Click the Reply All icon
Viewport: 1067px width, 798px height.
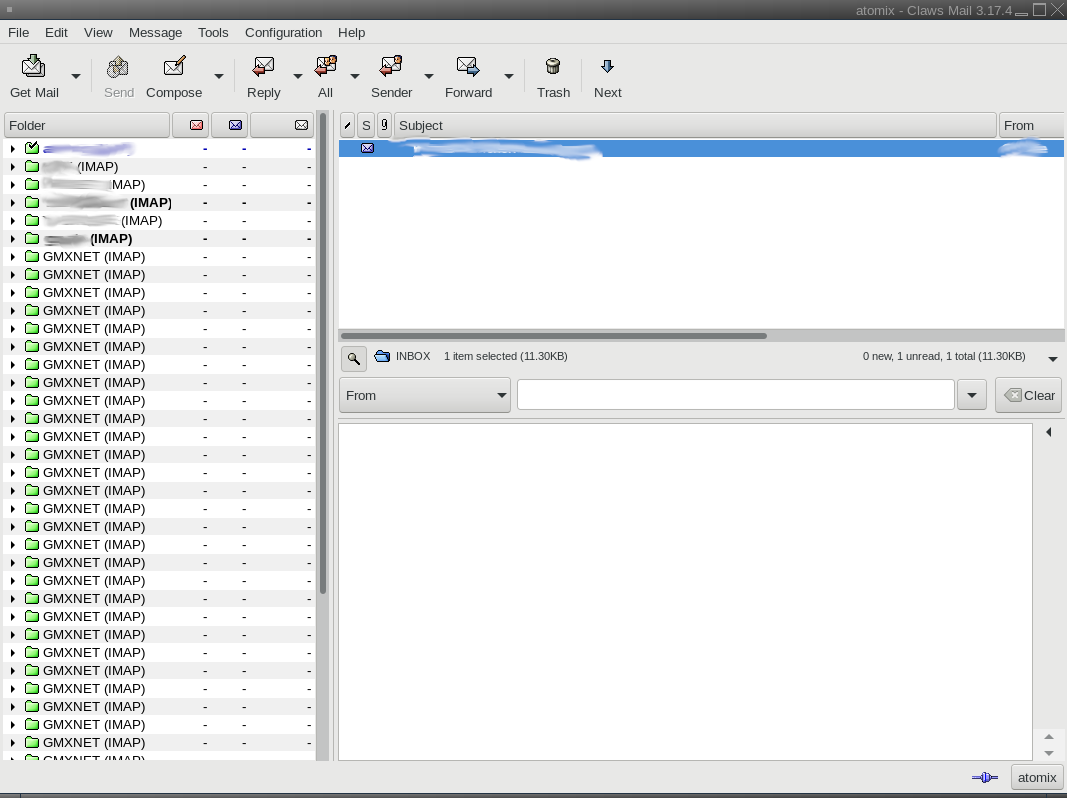325,66
